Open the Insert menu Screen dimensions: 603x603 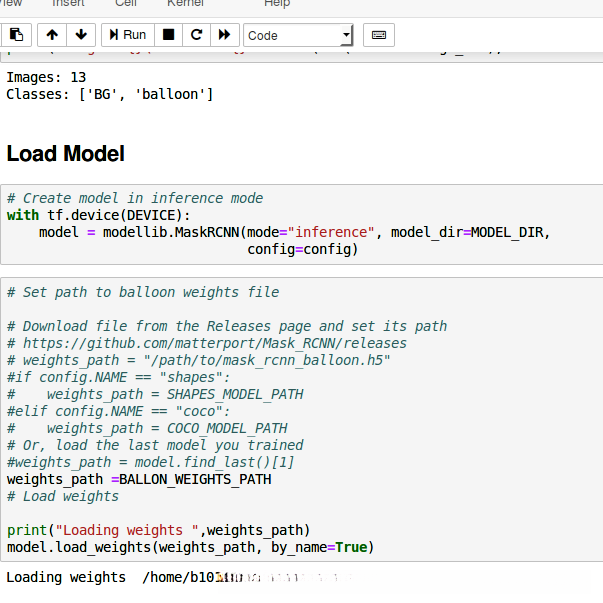68,4
